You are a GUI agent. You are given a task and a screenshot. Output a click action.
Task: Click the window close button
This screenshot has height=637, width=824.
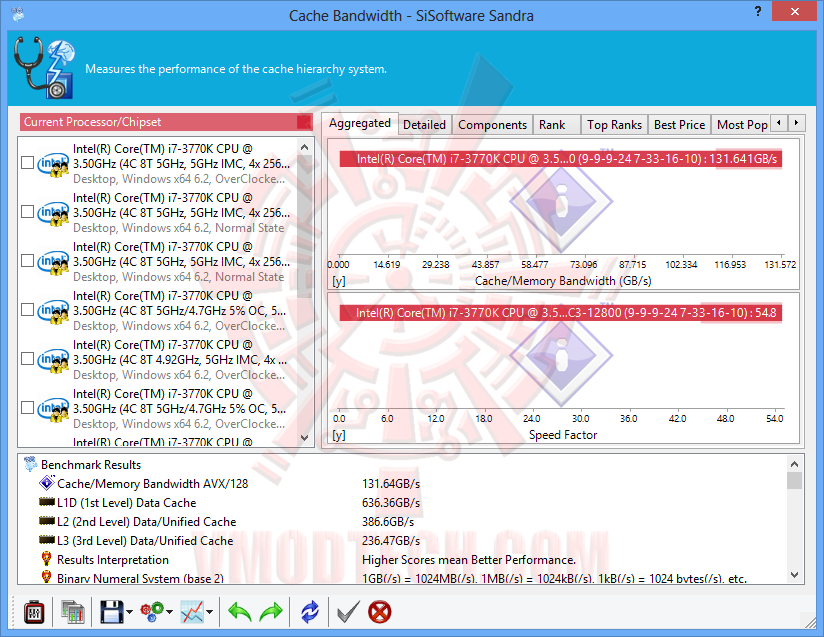point(795,11)
